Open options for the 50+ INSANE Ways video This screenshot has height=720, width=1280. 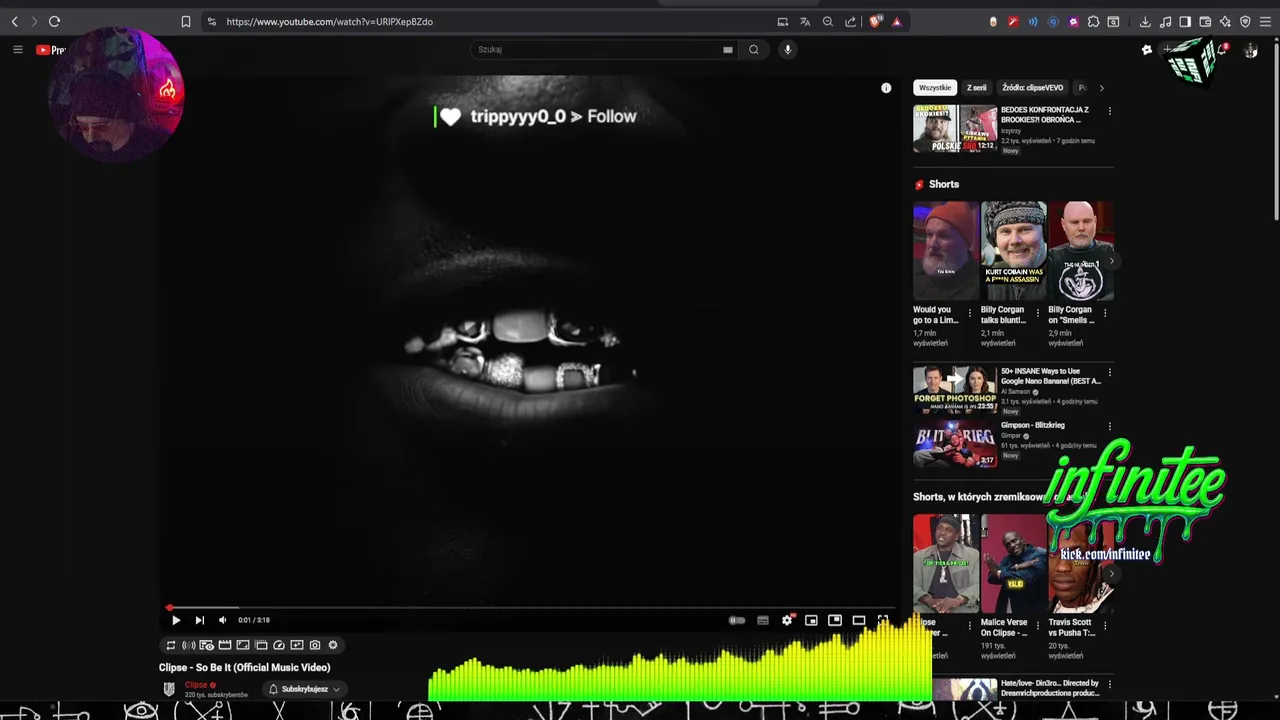1109,373
